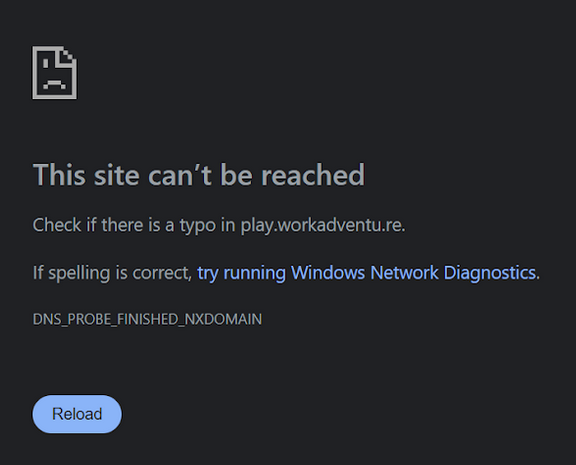Click the sad page error icon
The height and width of the screenshot is (465, 576).
pos(55,72)
